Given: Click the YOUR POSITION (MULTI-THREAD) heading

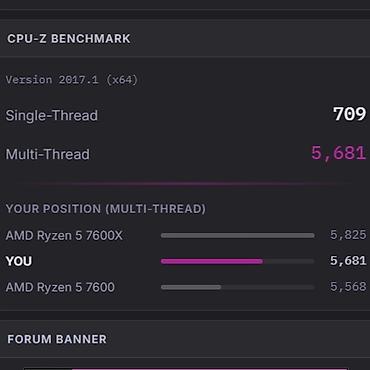Looking at the screenshot, I should coord(106,209).
